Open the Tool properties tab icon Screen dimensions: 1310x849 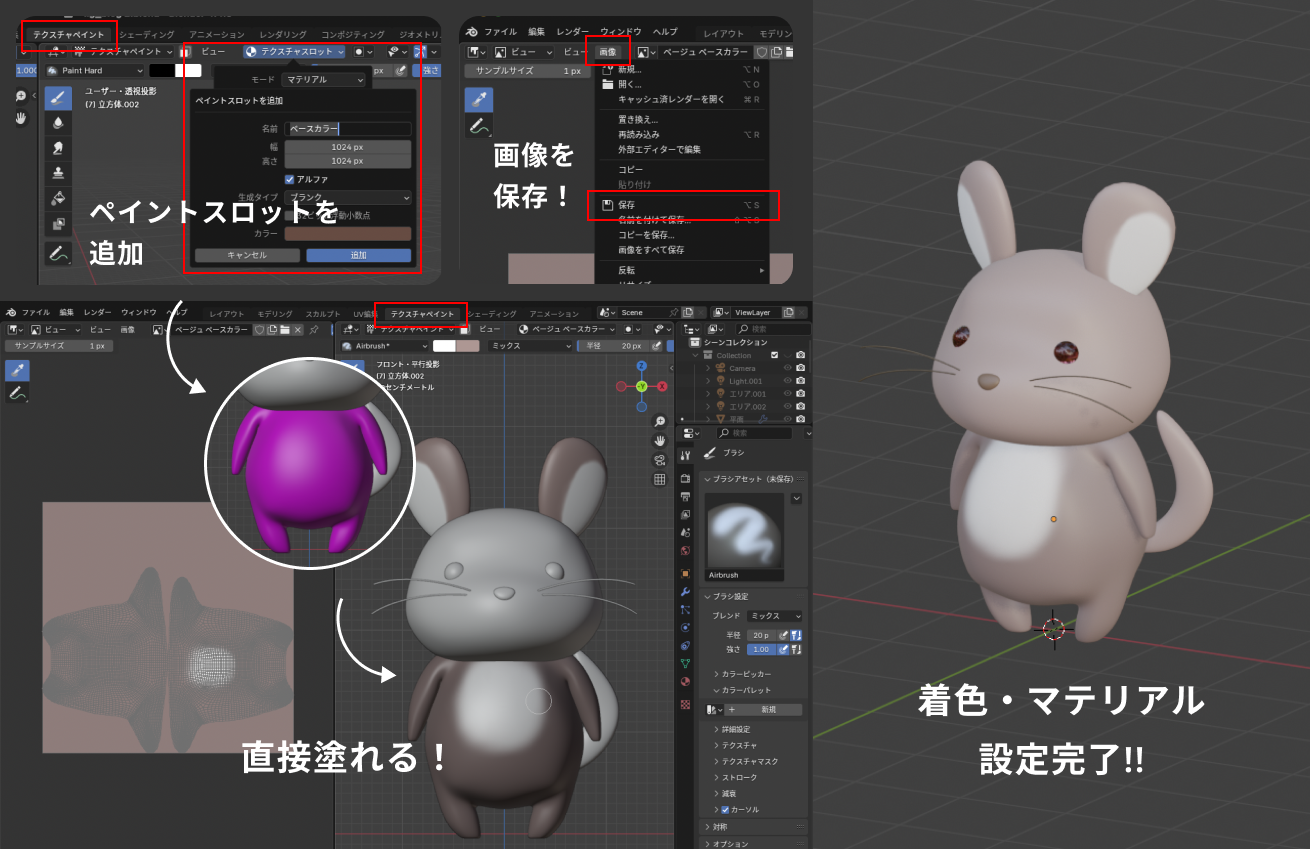point(685,455)
